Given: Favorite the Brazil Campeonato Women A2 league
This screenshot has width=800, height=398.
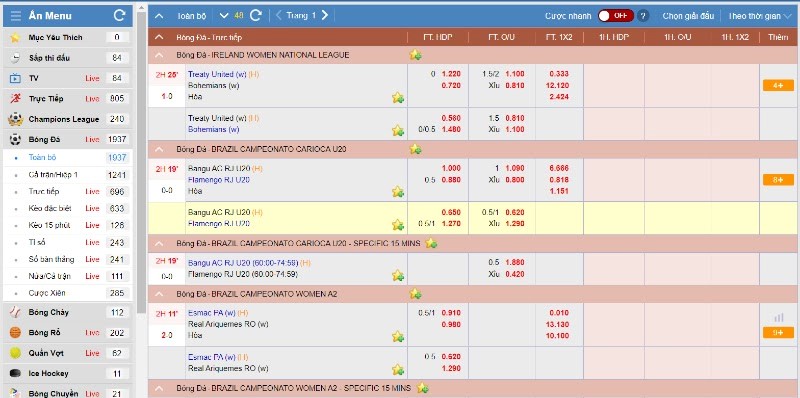Looking at the screenshot, I should click(x=415, y=293).
